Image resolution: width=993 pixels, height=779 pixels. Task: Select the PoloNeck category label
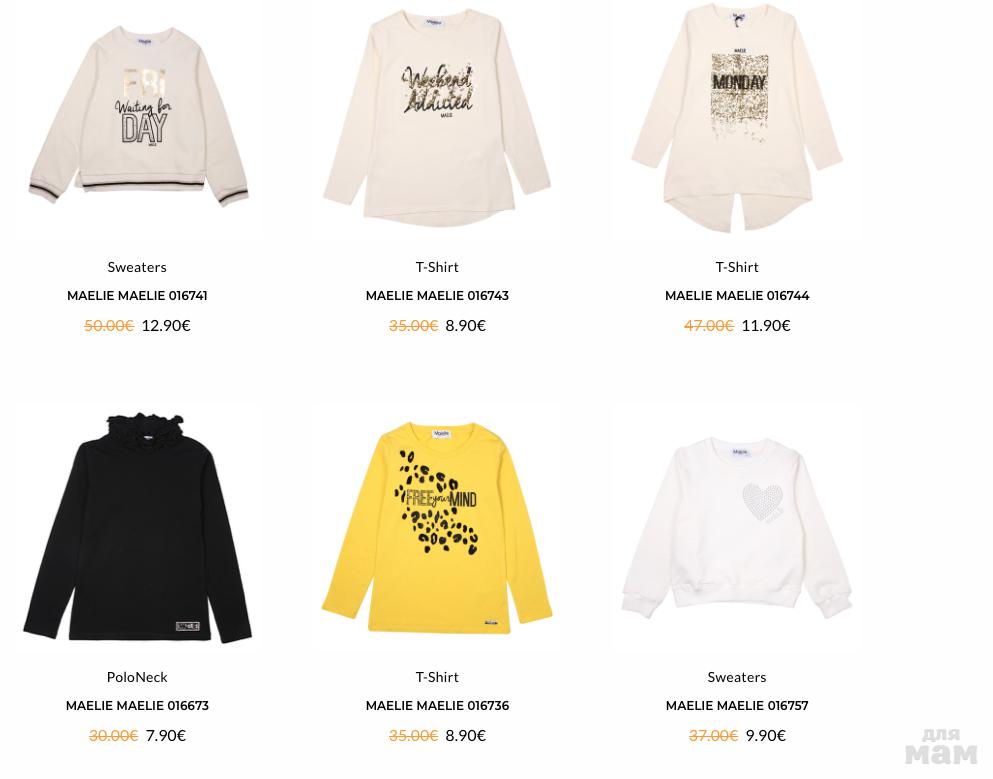click(x=137, y=677)
